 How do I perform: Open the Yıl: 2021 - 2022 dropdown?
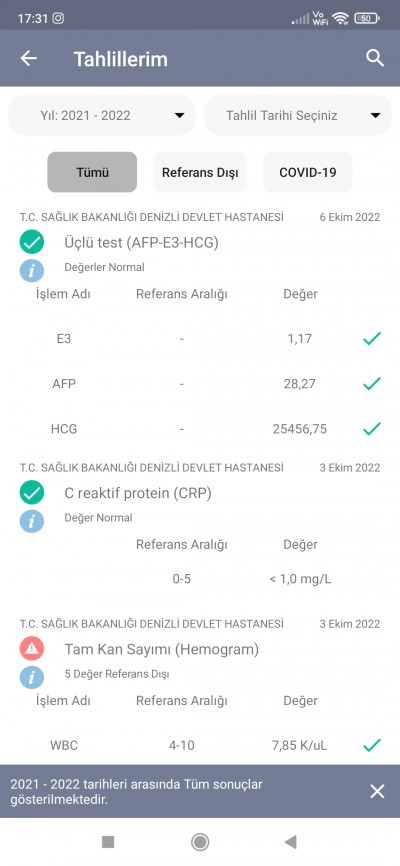pos(102,115)
